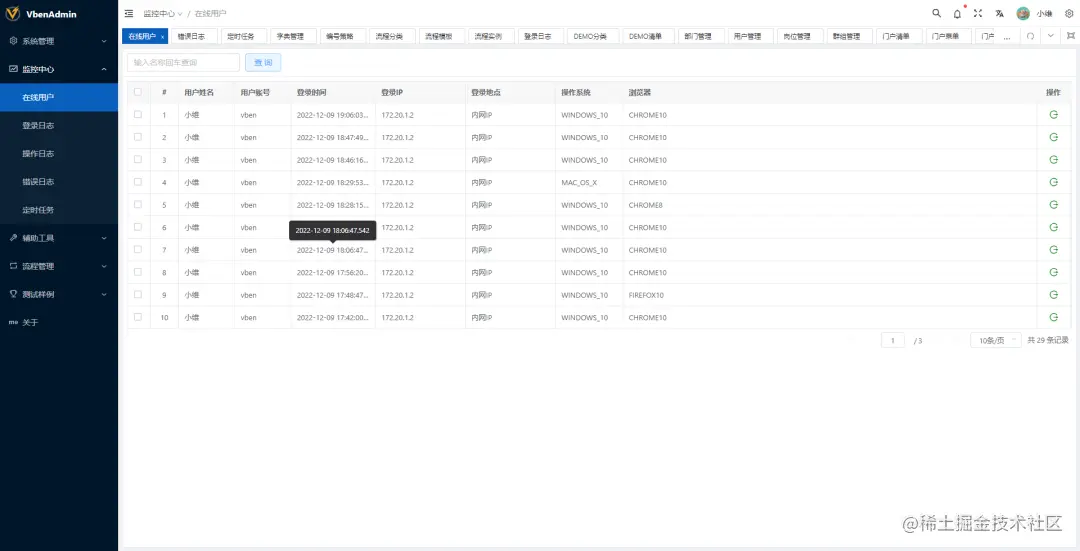Open 登录日志 in the sidebar
The height and width of the screenshot is (551, 1080).
(59, 125)
